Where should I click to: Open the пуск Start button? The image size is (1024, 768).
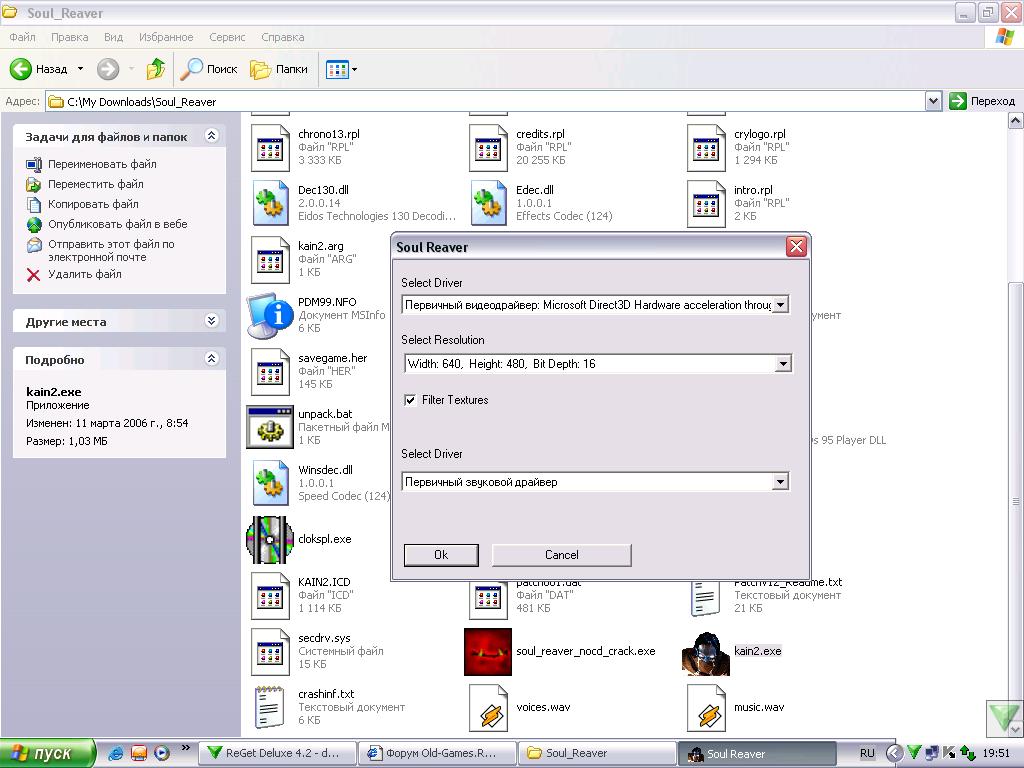click(47, 753)
